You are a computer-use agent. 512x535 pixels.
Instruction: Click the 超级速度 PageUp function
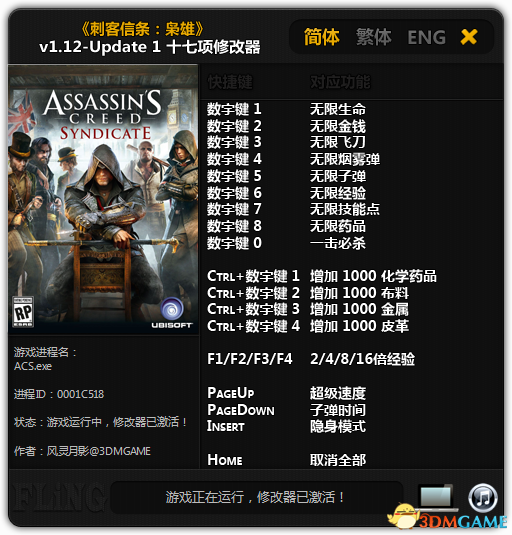pos(338,393)
